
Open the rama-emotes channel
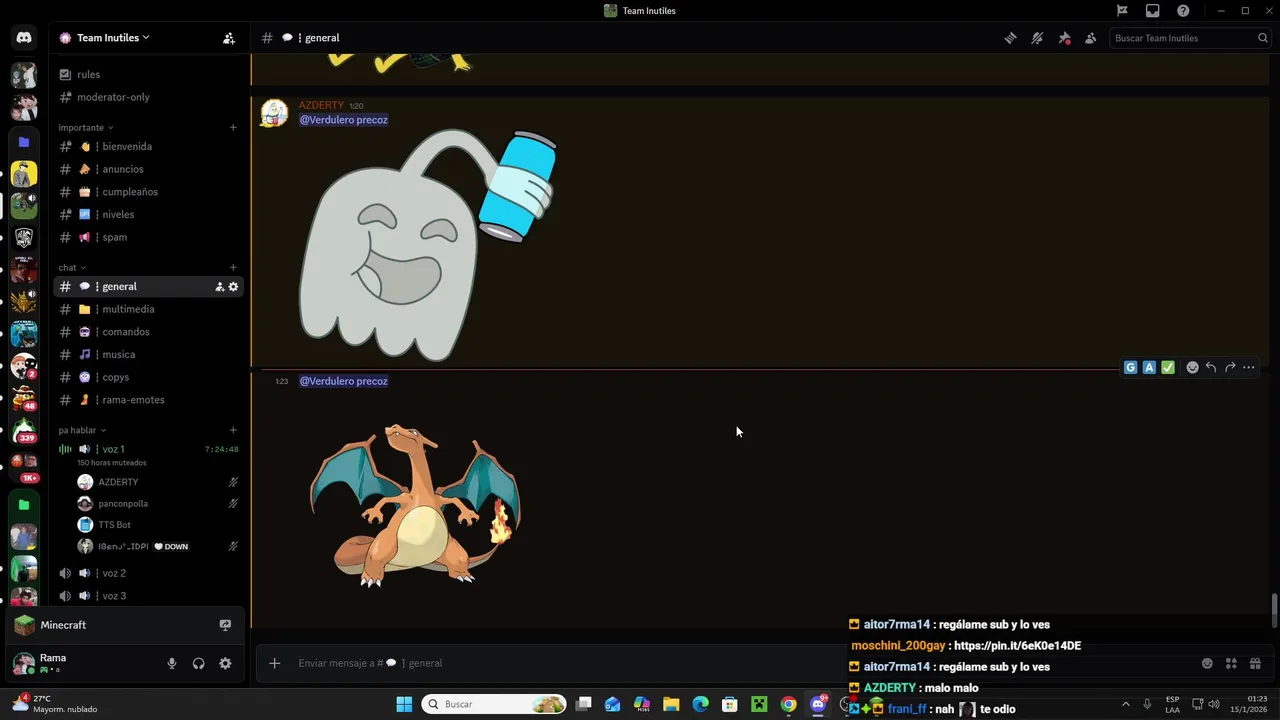point(148,400)
